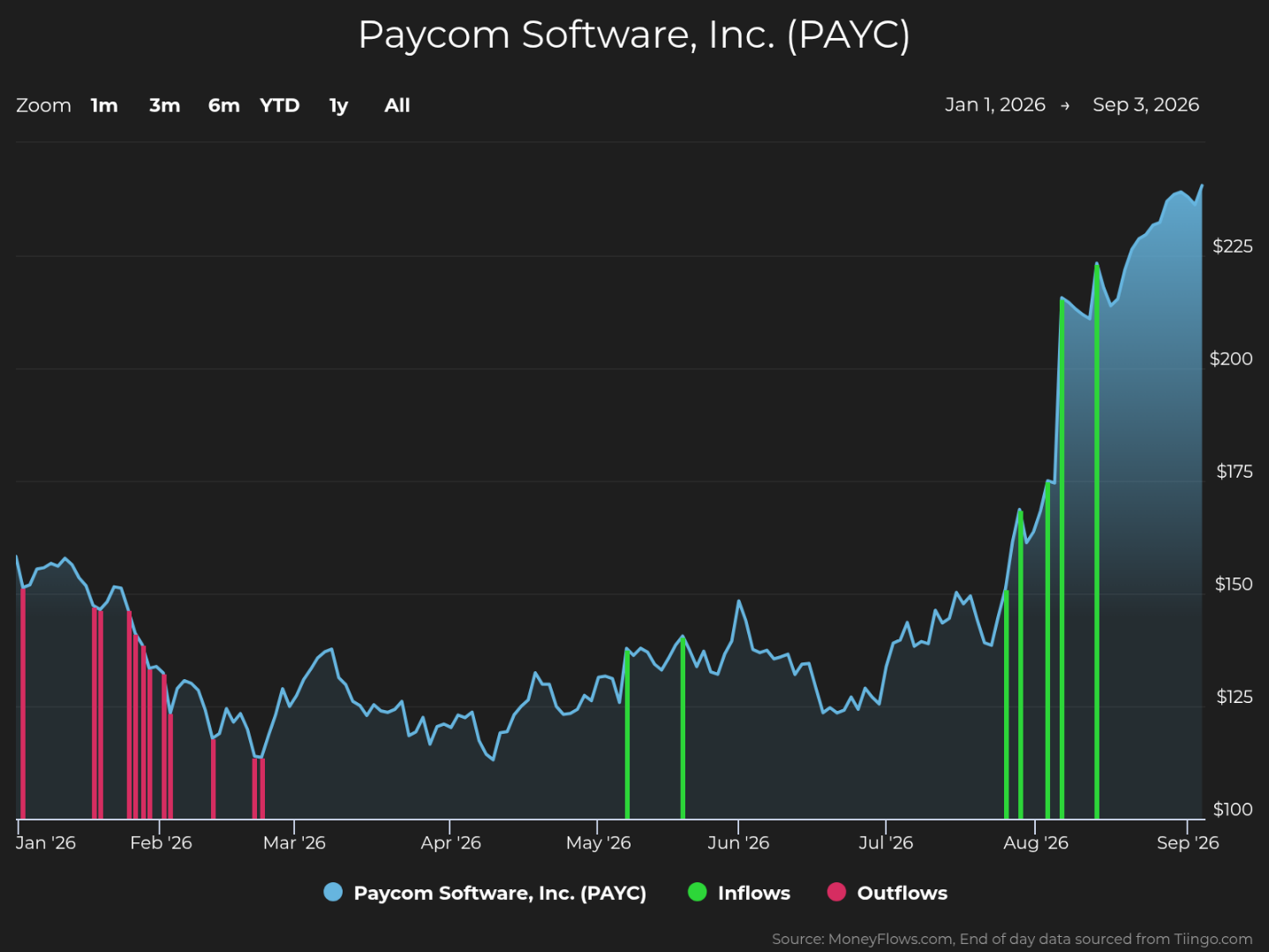The image size is (1269, 952).
Task: Click the $225 y-axis label
Action: [x=1233, y=246]
